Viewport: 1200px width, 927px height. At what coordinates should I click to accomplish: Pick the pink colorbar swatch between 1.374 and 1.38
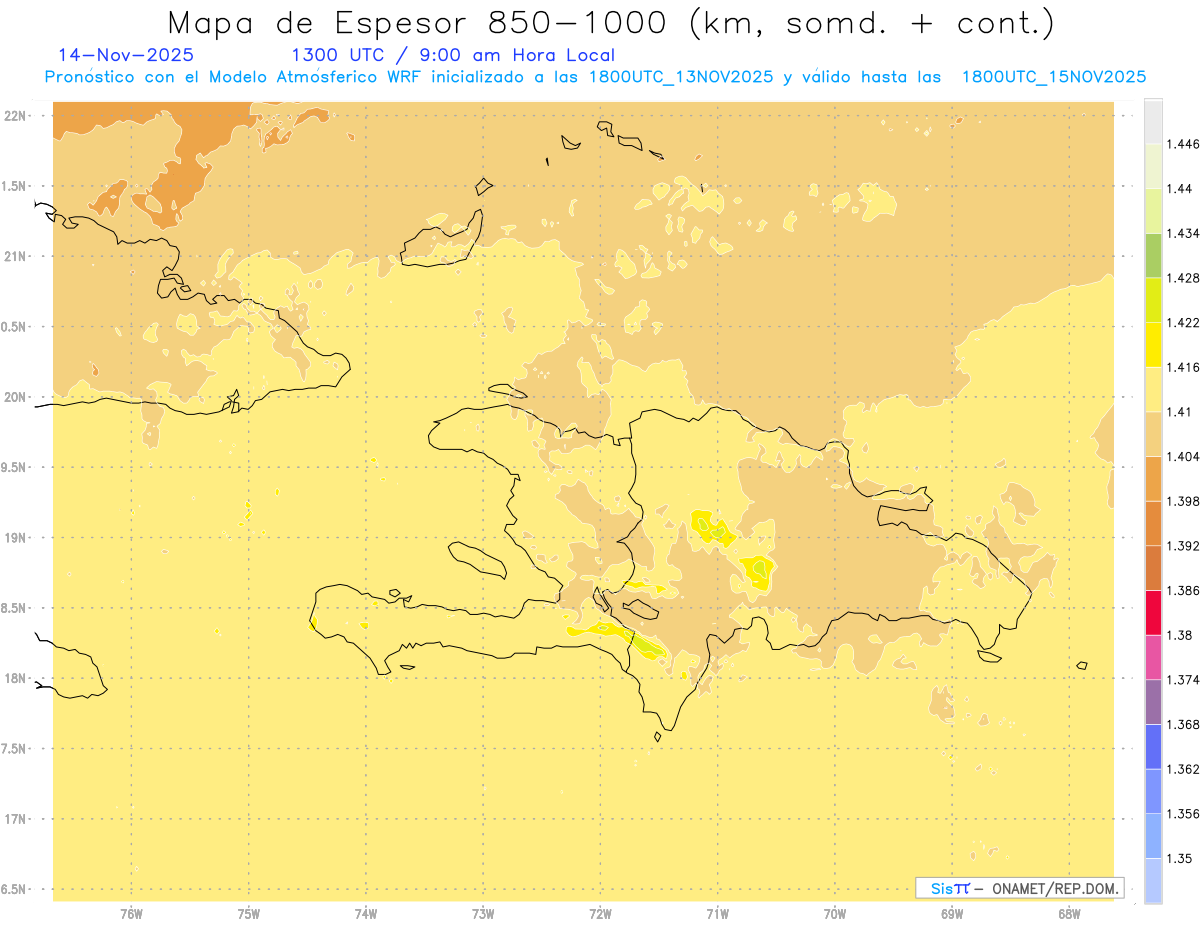click(1153, 657)
